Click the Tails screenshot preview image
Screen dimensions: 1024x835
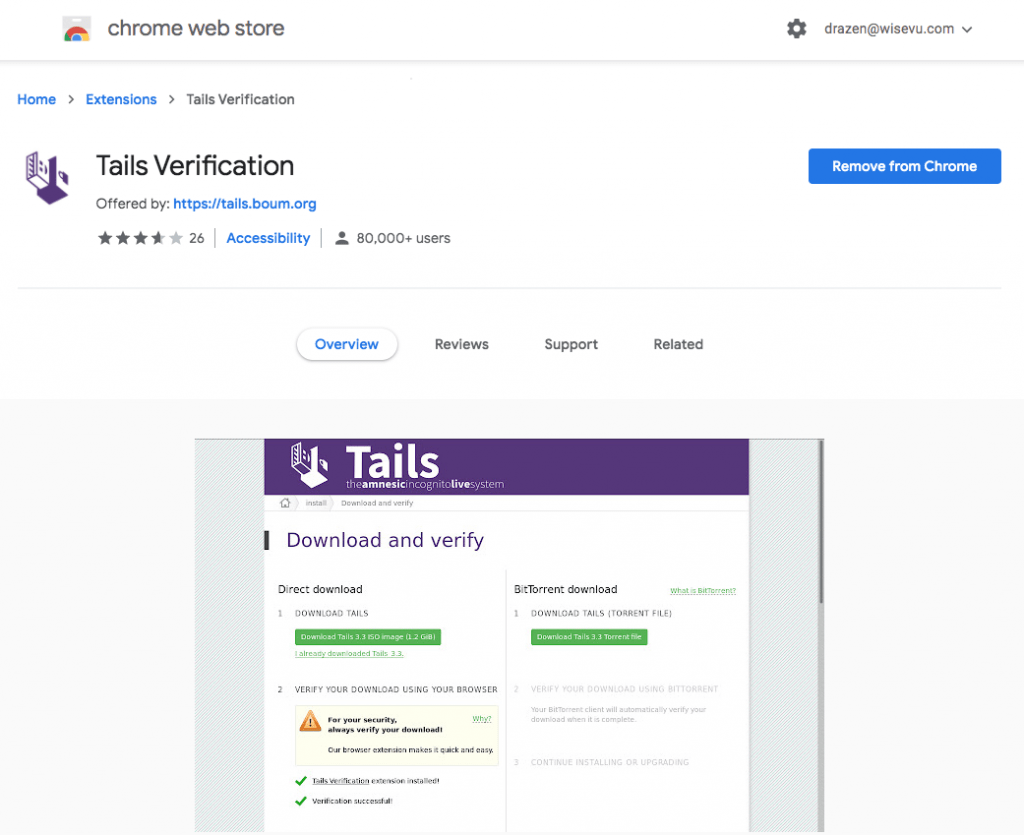(x=509, y=635)
